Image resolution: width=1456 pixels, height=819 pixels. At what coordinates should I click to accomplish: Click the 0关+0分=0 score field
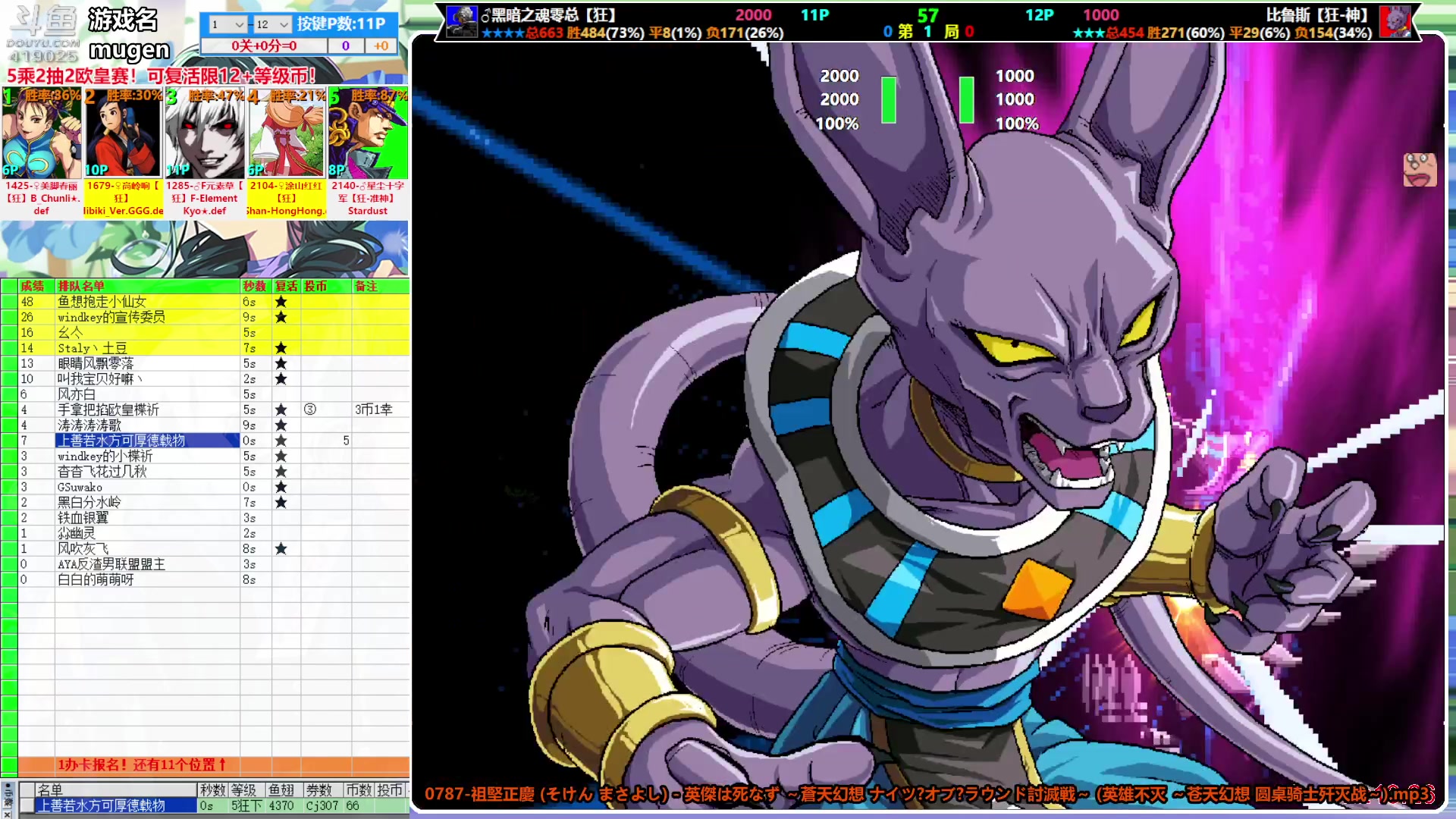264,46
